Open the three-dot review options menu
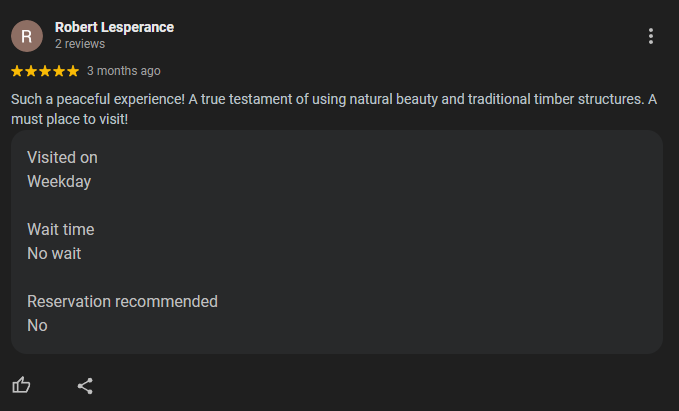 tap(650, 36)
